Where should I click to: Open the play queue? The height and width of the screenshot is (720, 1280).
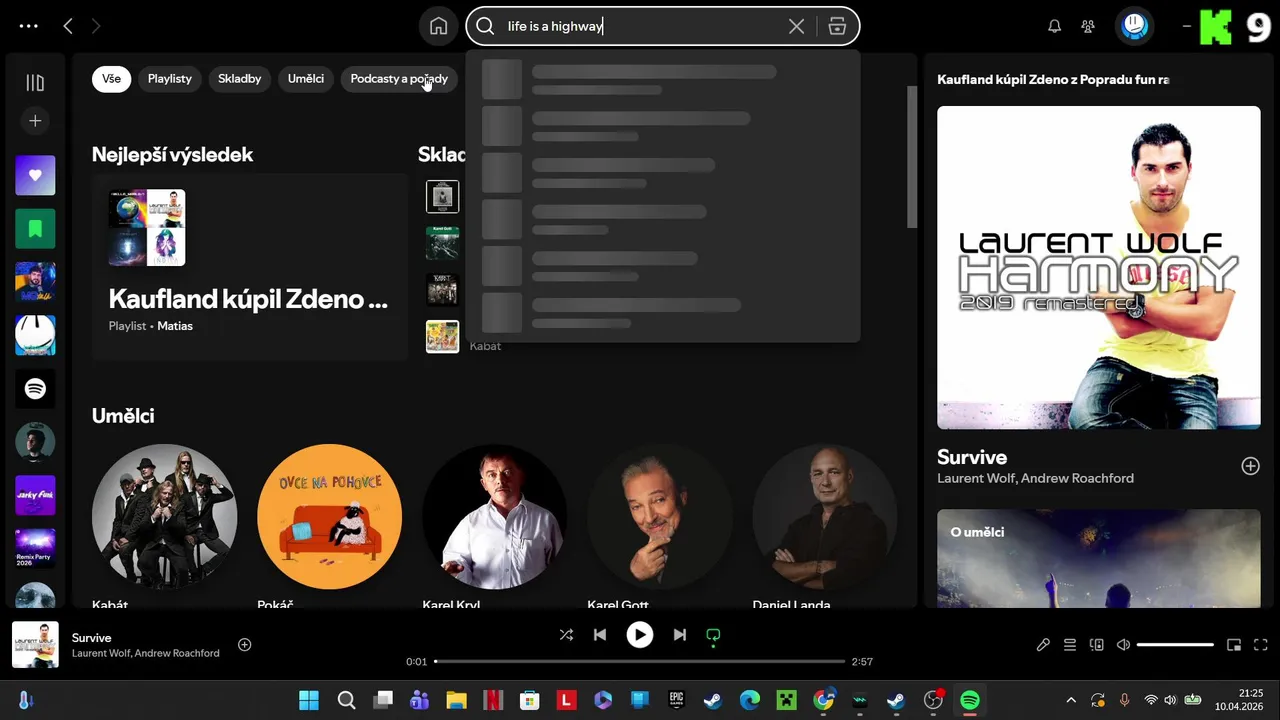pyautogui.click(x=1070, y=645)
